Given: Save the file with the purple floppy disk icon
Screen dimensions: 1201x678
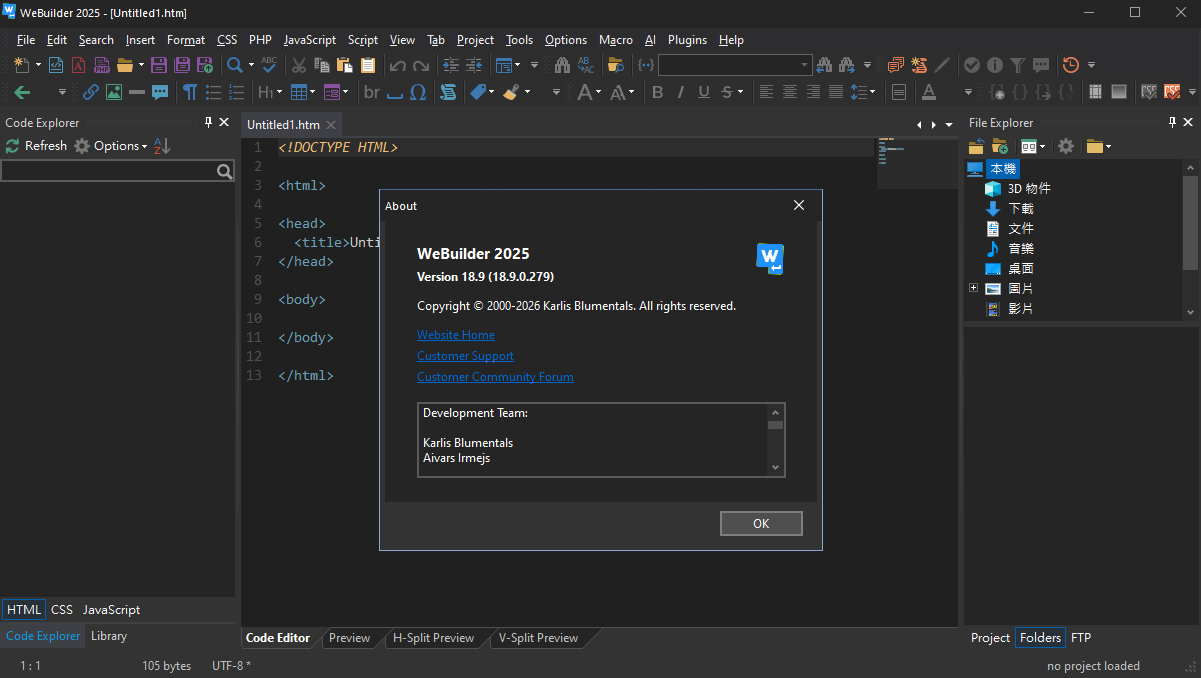Looking at the screenshot, I should coord(159,65).
